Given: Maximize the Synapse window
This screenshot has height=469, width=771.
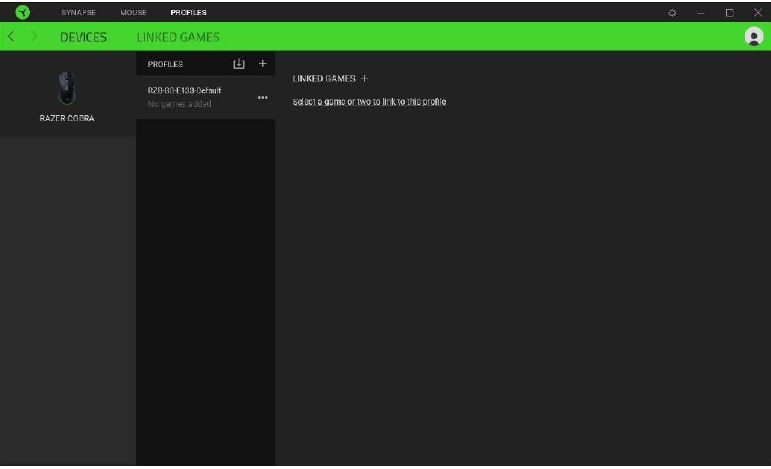Looking at the screenshot, I should click(729, 12).
